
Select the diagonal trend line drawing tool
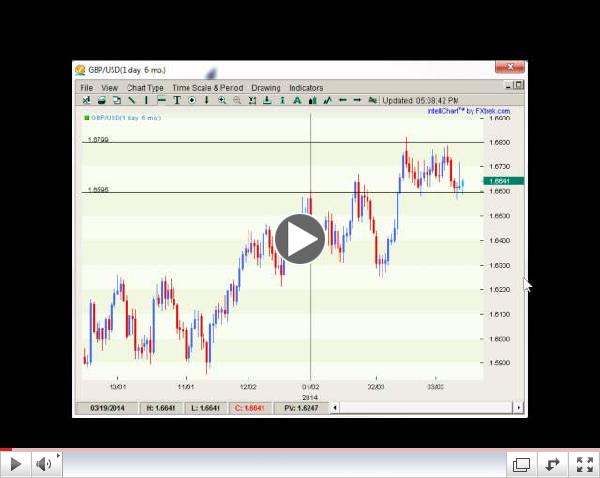[132, 100]
